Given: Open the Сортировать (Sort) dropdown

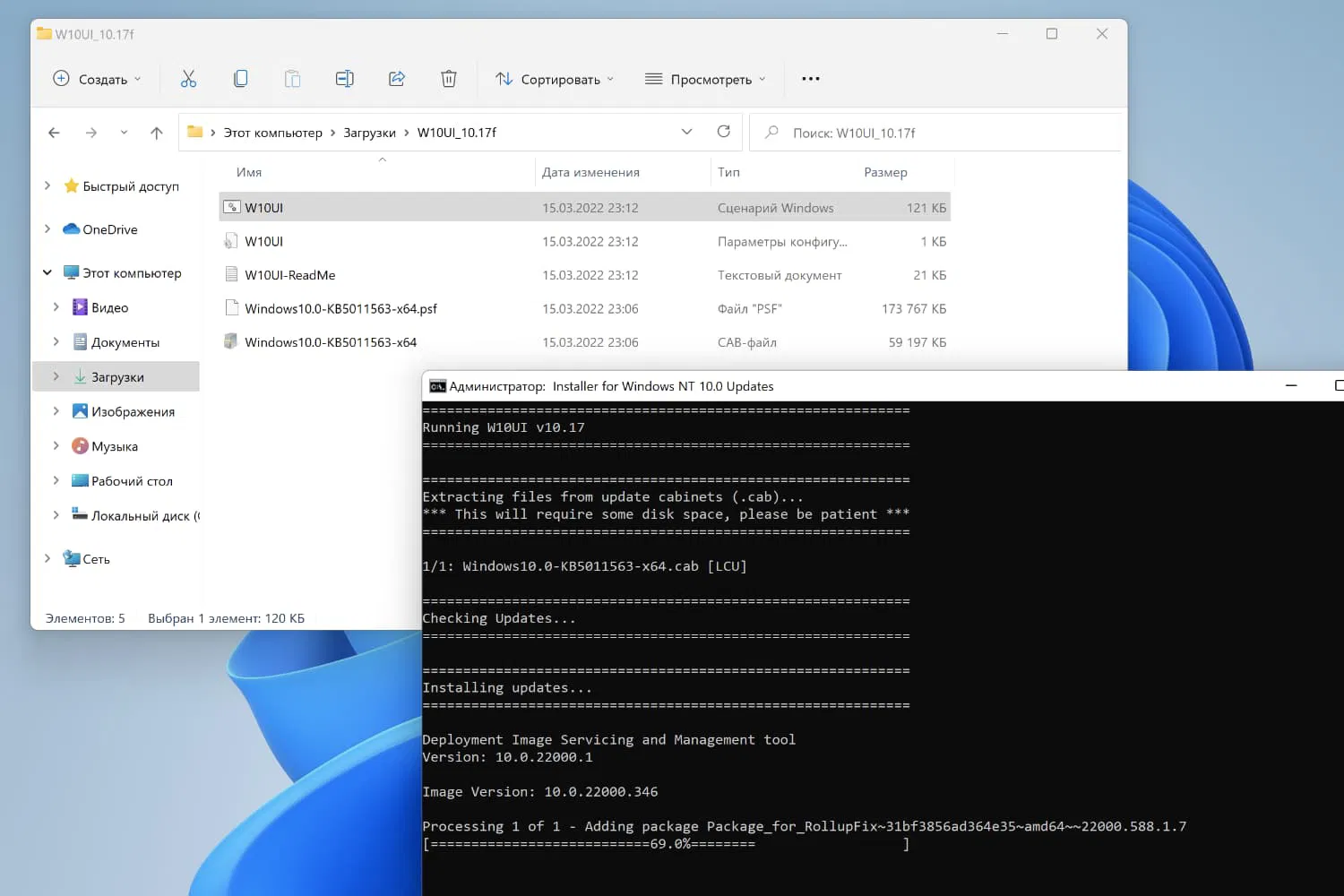Looking at the screenshot, I should pos(555,79).
